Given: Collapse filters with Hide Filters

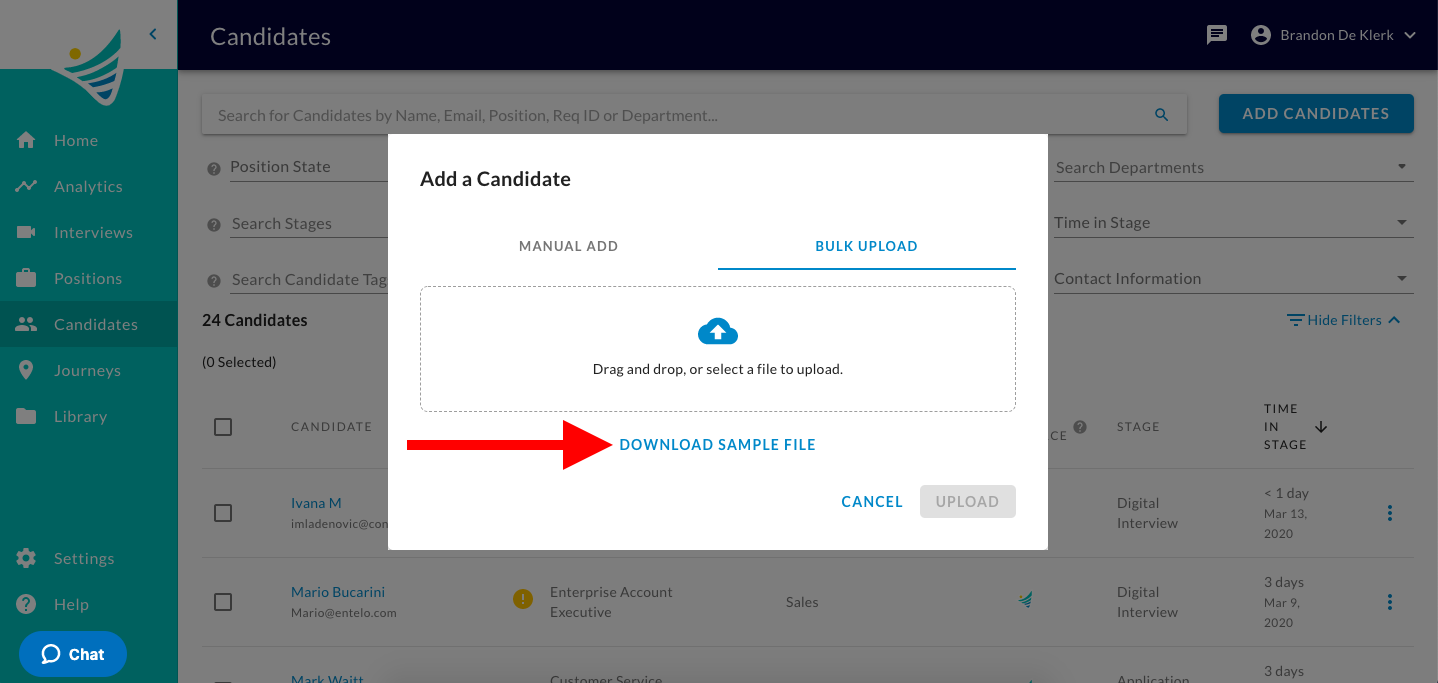Looking at the screenshot, I should [x=1344, y=320].
